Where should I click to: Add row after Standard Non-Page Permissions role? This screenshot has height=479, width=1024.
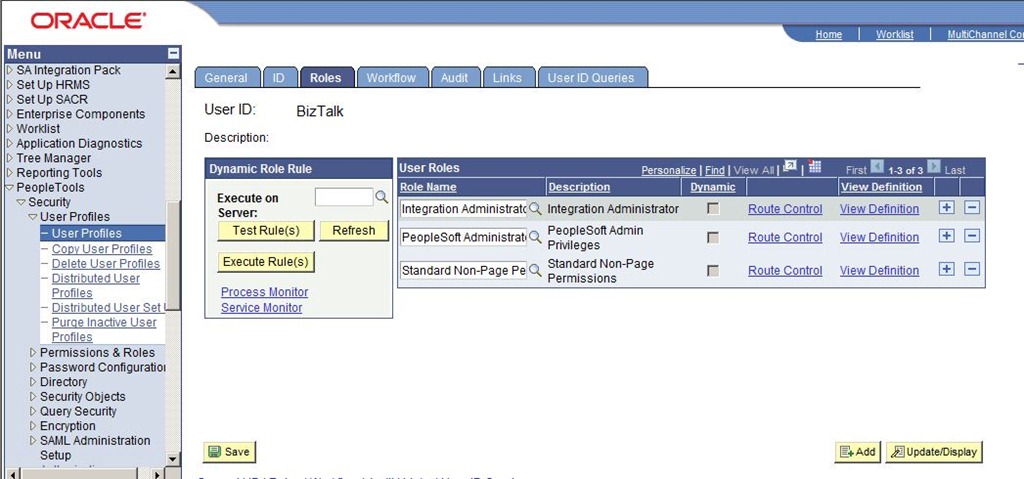[946, 269]
